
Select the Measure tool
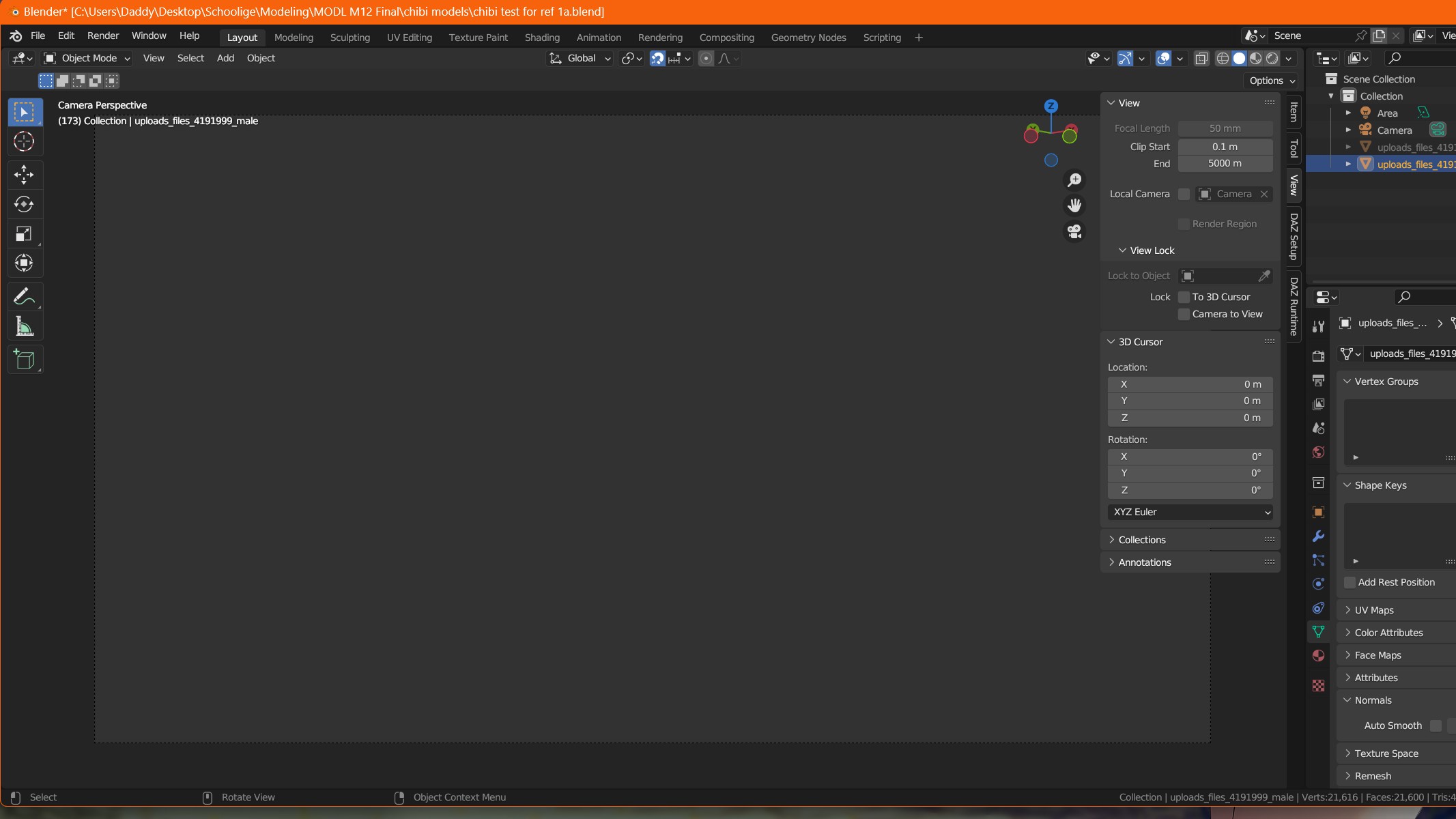(x=24, y=327)
